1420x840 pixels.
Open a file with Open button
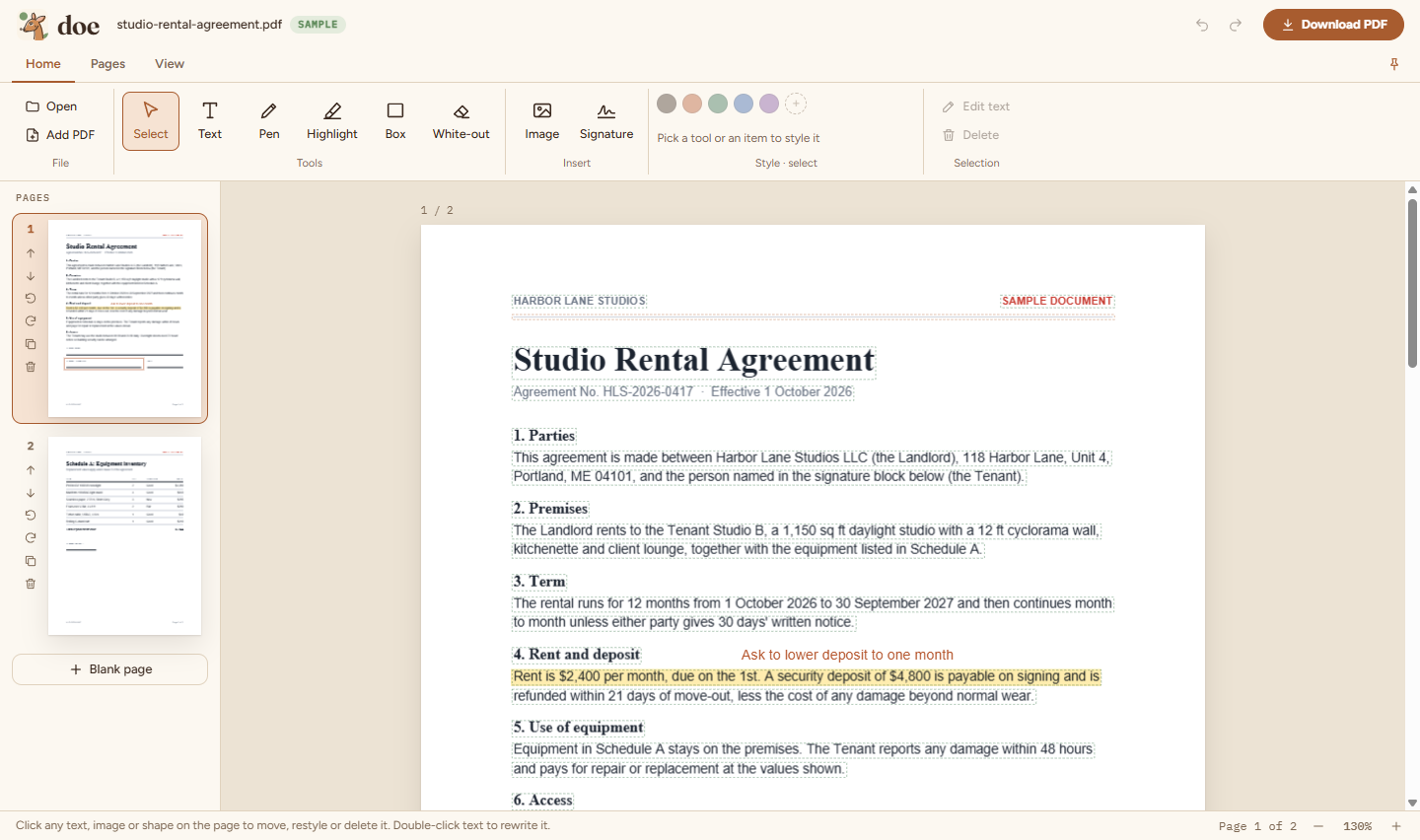pyautogui.click(x=52, y=106)
